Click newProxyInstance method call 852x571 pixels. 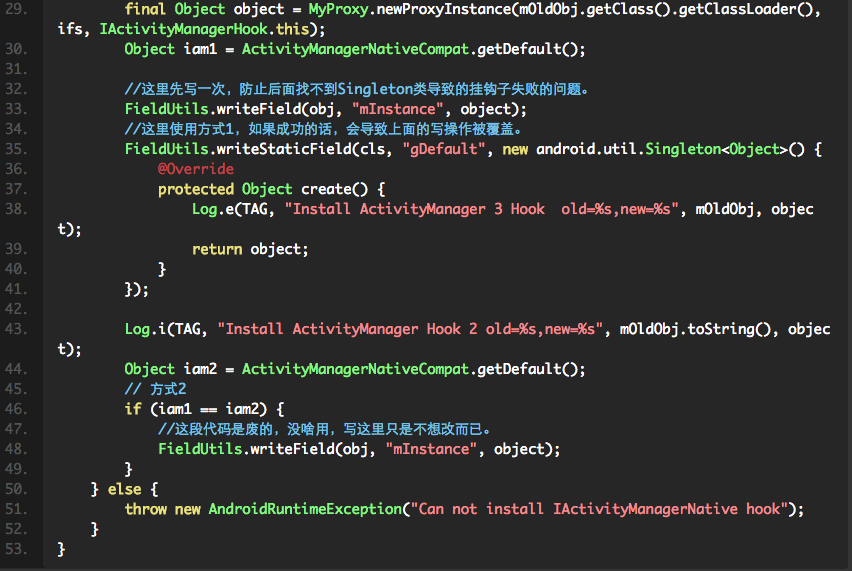point(444,9)
